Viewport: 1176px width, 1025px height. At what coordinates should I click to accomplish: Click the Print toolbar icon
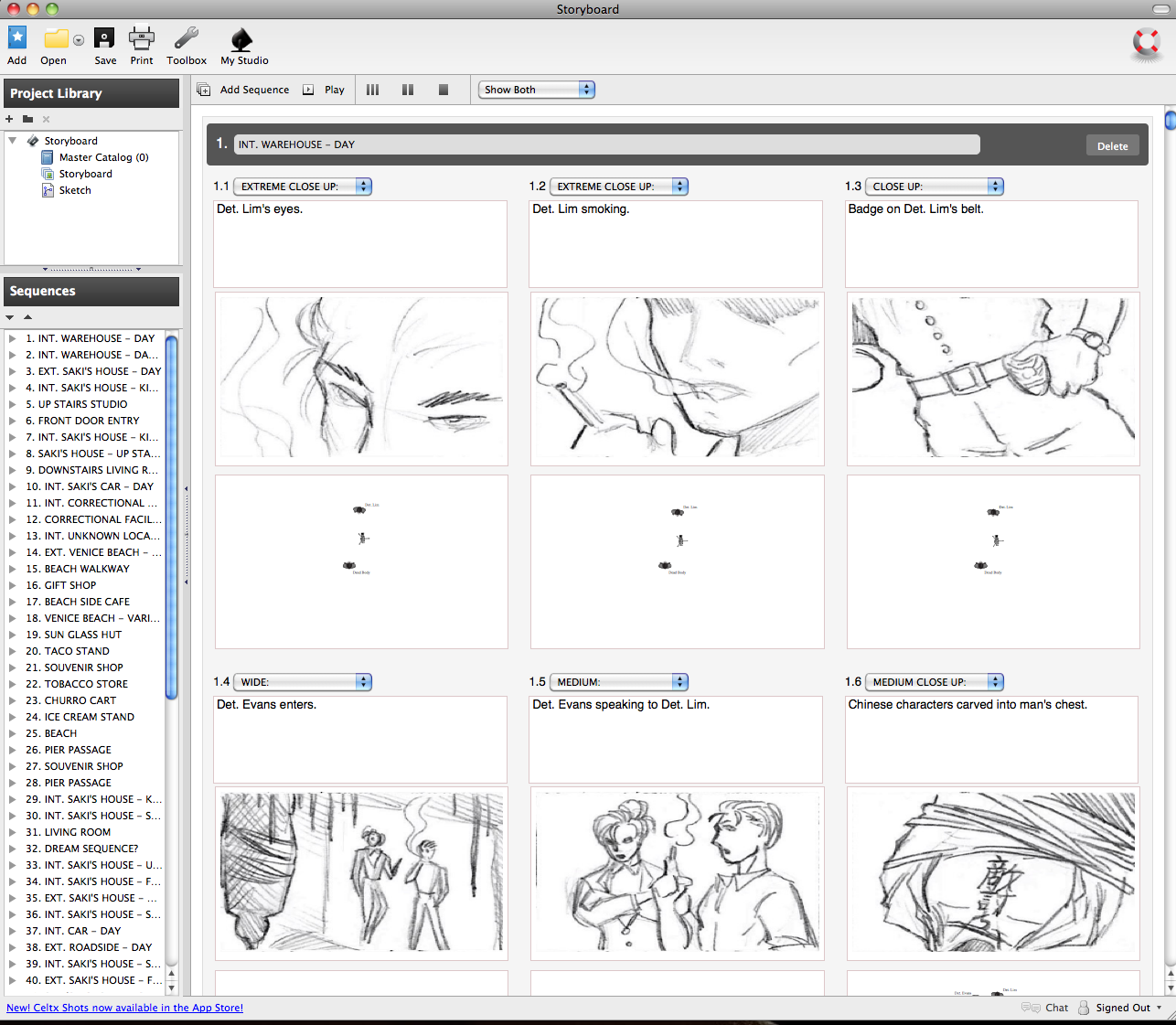[142, 37]
